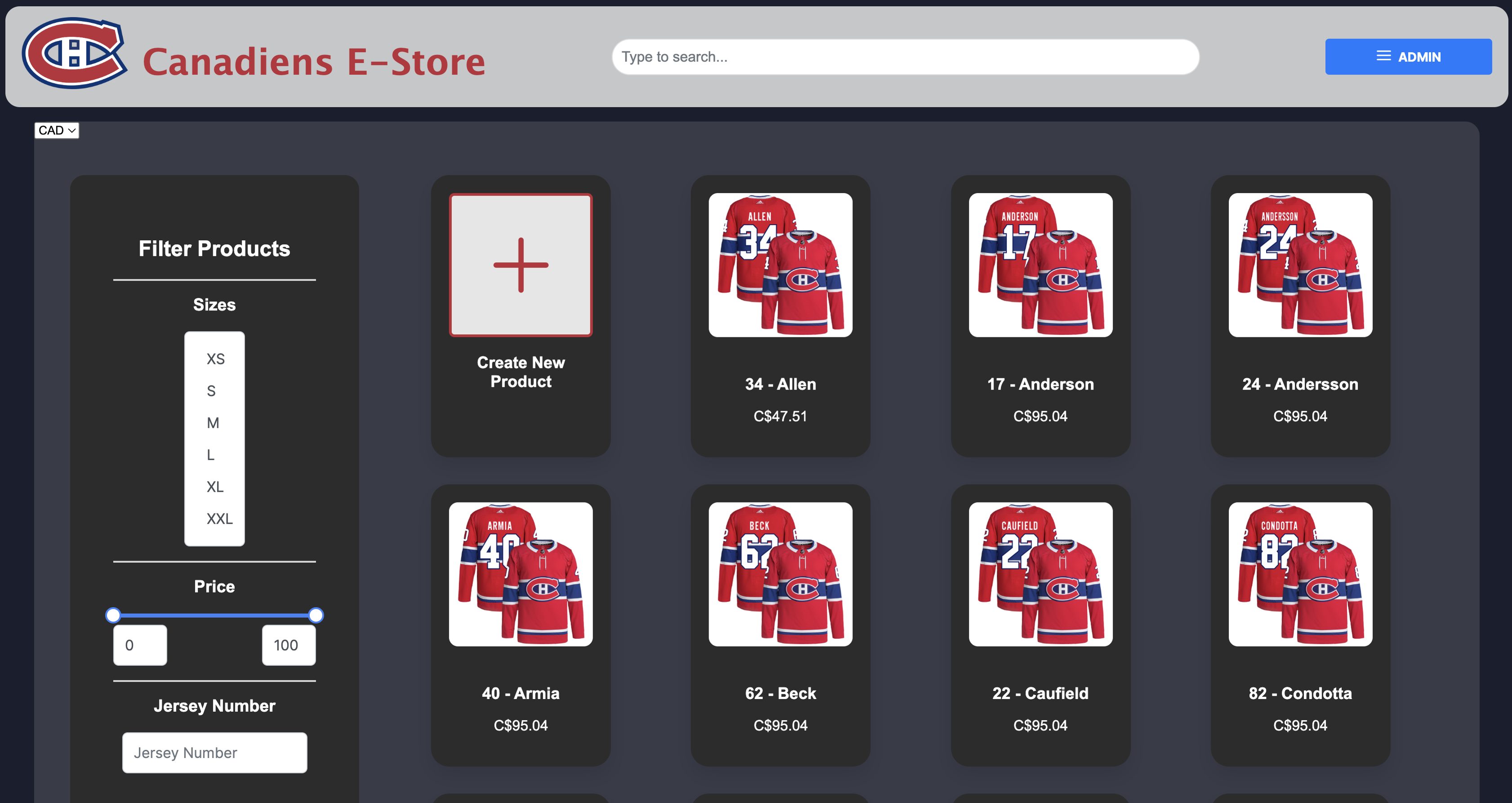
Task: Click the plus icon to create a new product
Action: [x=521, y=265]
